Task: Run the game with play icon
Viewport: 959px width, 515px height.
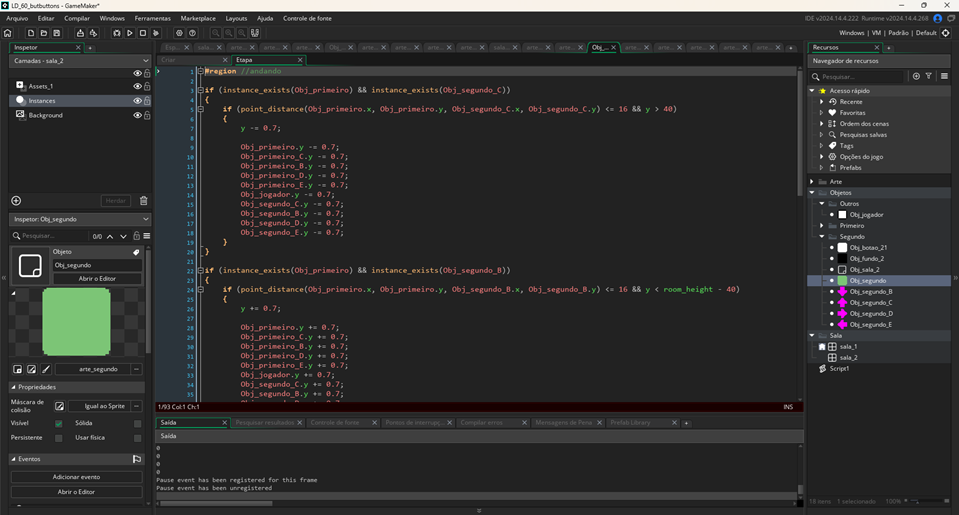Action: click(130, 33)
